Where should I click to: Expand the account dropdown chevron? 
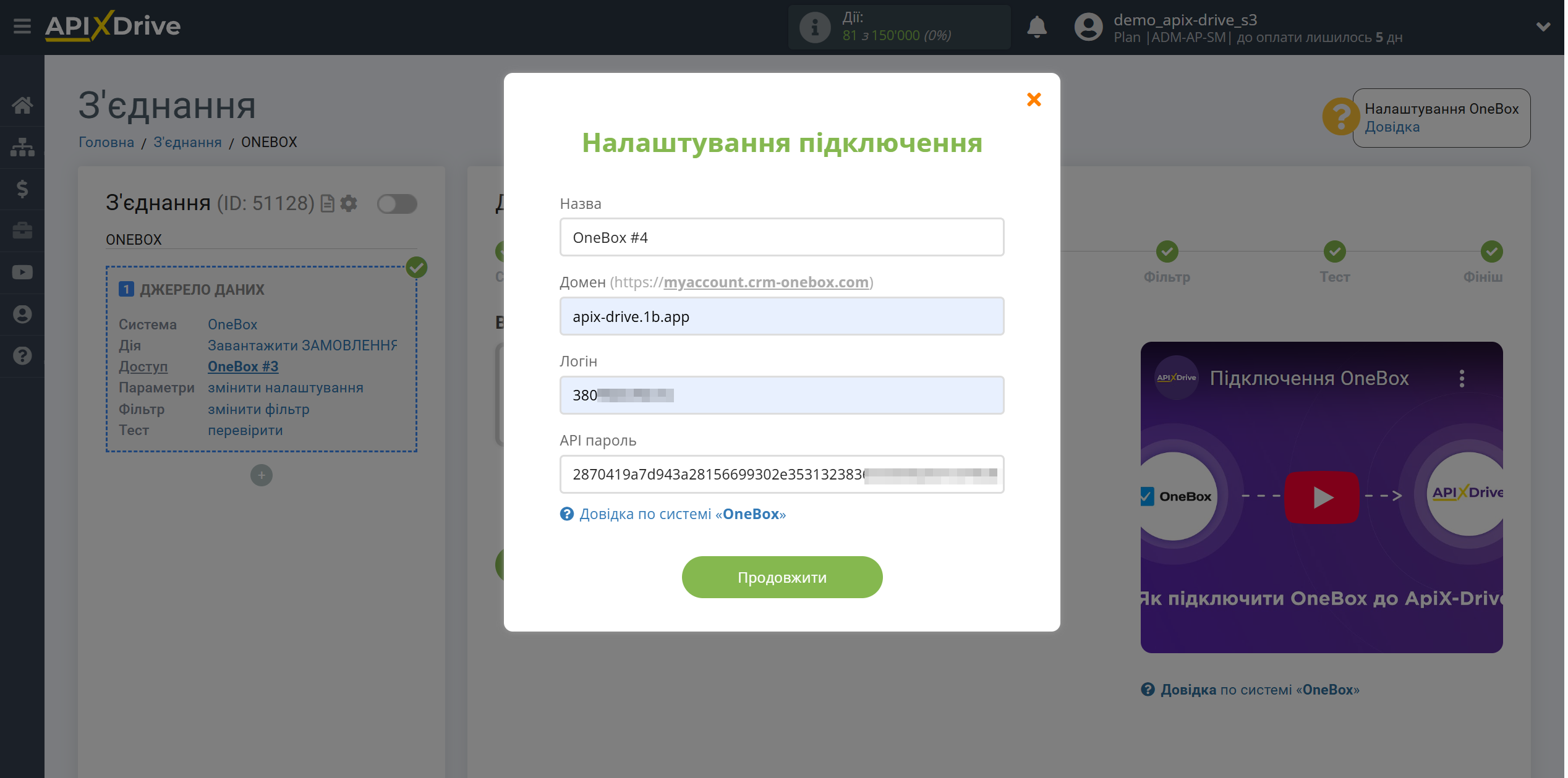(1543, 27)
